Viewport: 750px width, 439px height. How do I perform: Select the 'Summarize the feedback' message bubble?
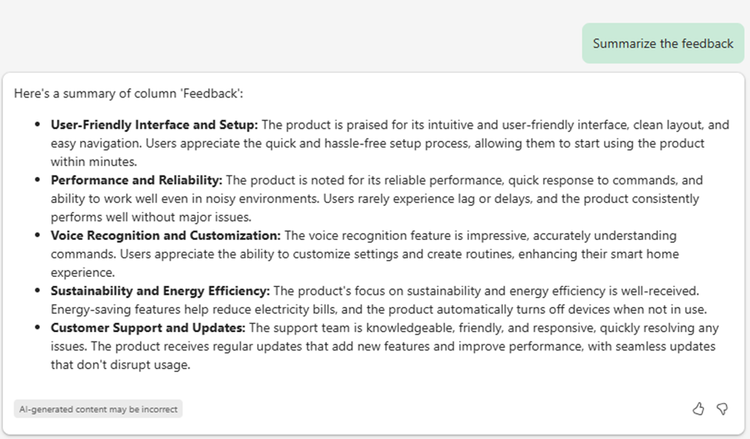663,44
